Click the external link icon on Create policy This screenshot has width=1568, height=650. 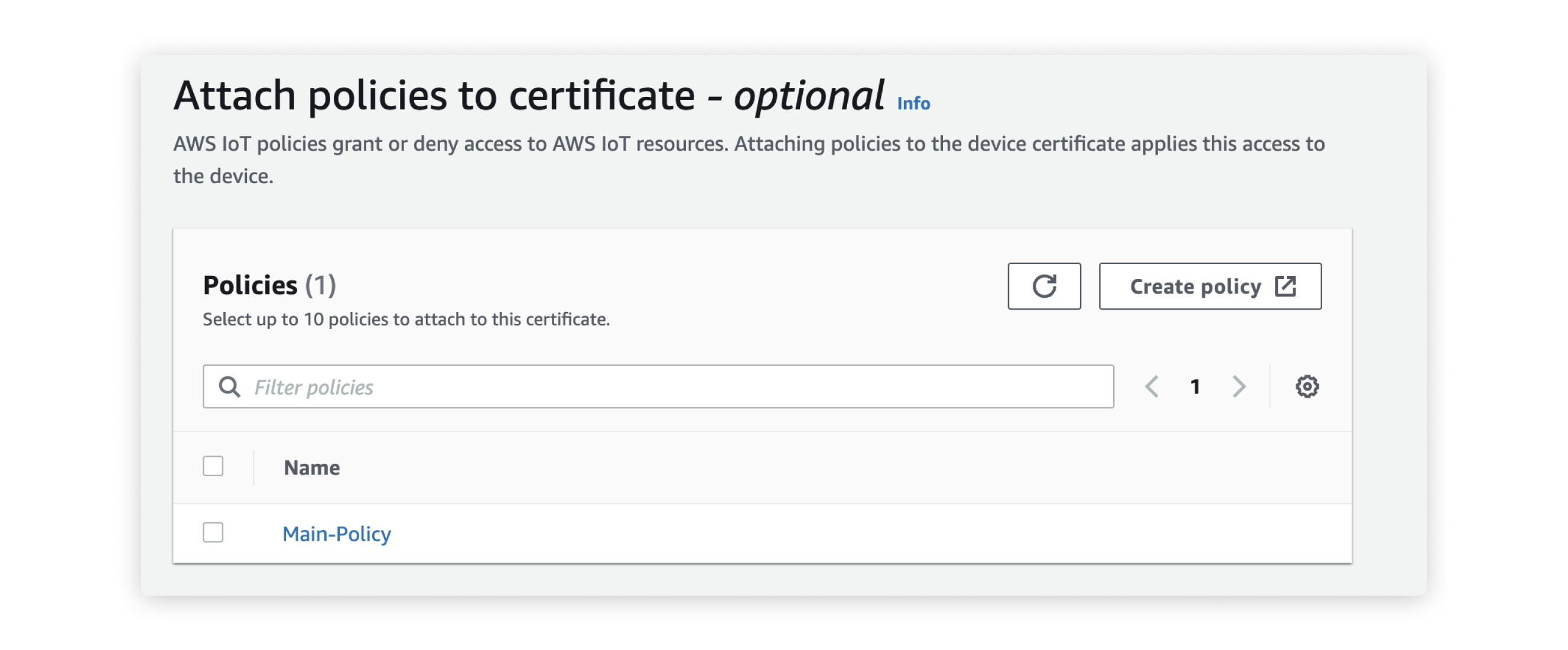click(1285, 286)
